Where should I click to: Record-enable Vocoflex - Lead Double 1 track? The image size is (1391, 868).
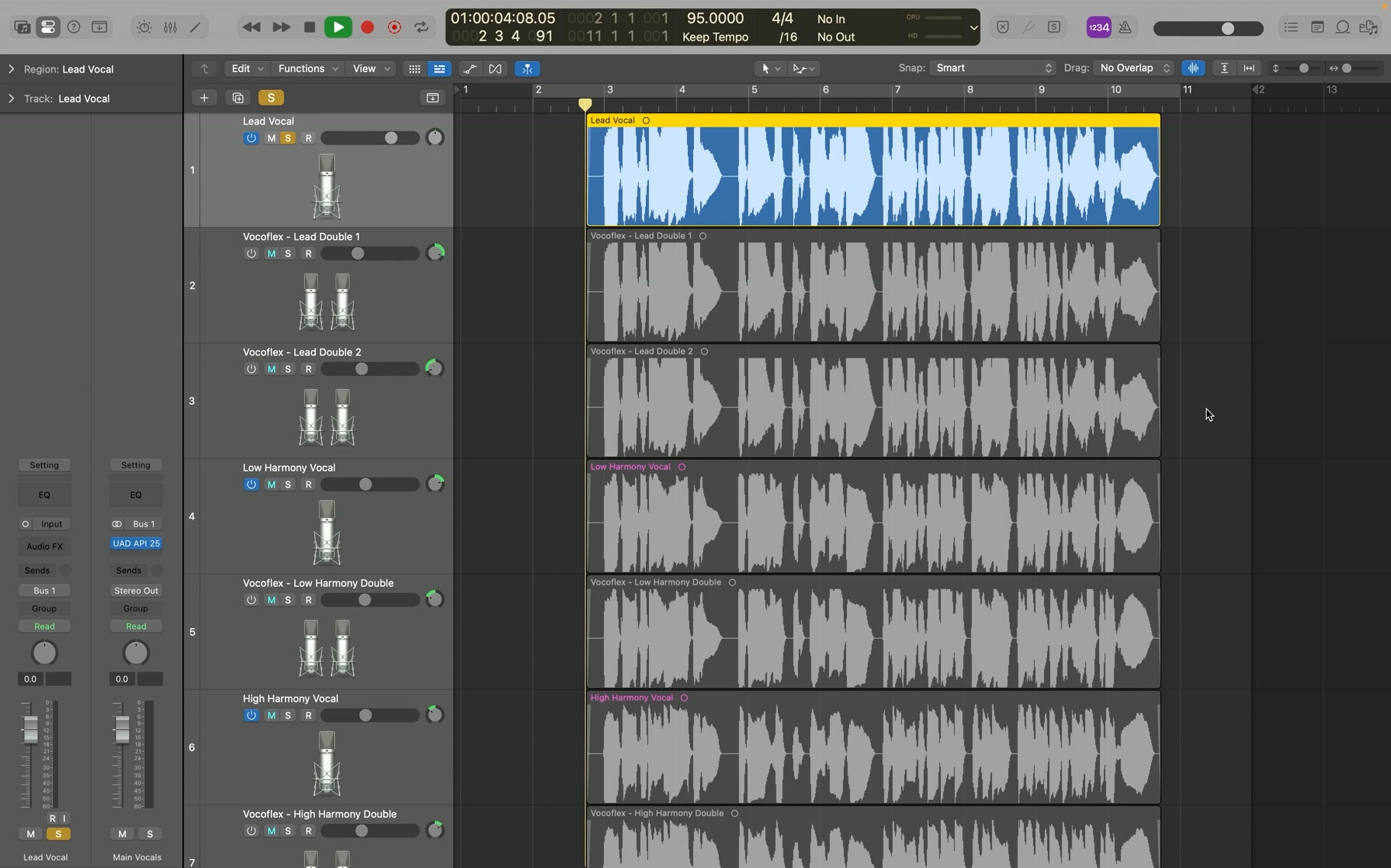pyautogui.click(x=309, y=254)
